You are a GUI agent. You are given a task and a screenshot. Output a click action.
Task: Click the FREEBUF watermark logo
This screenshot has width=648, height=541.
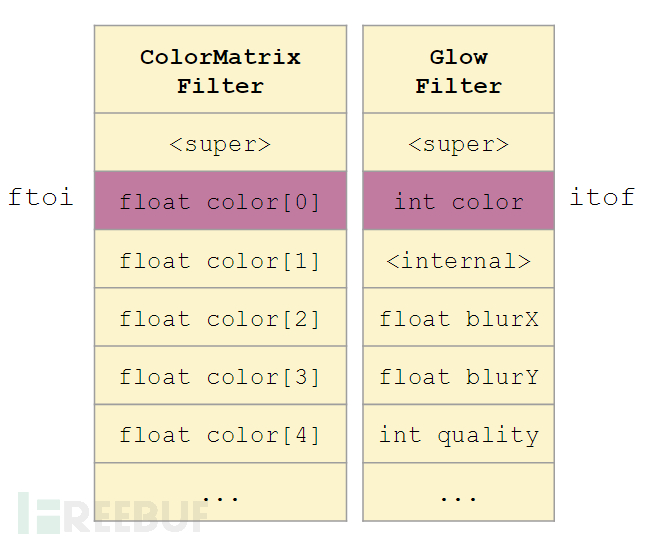click(112, 513)
